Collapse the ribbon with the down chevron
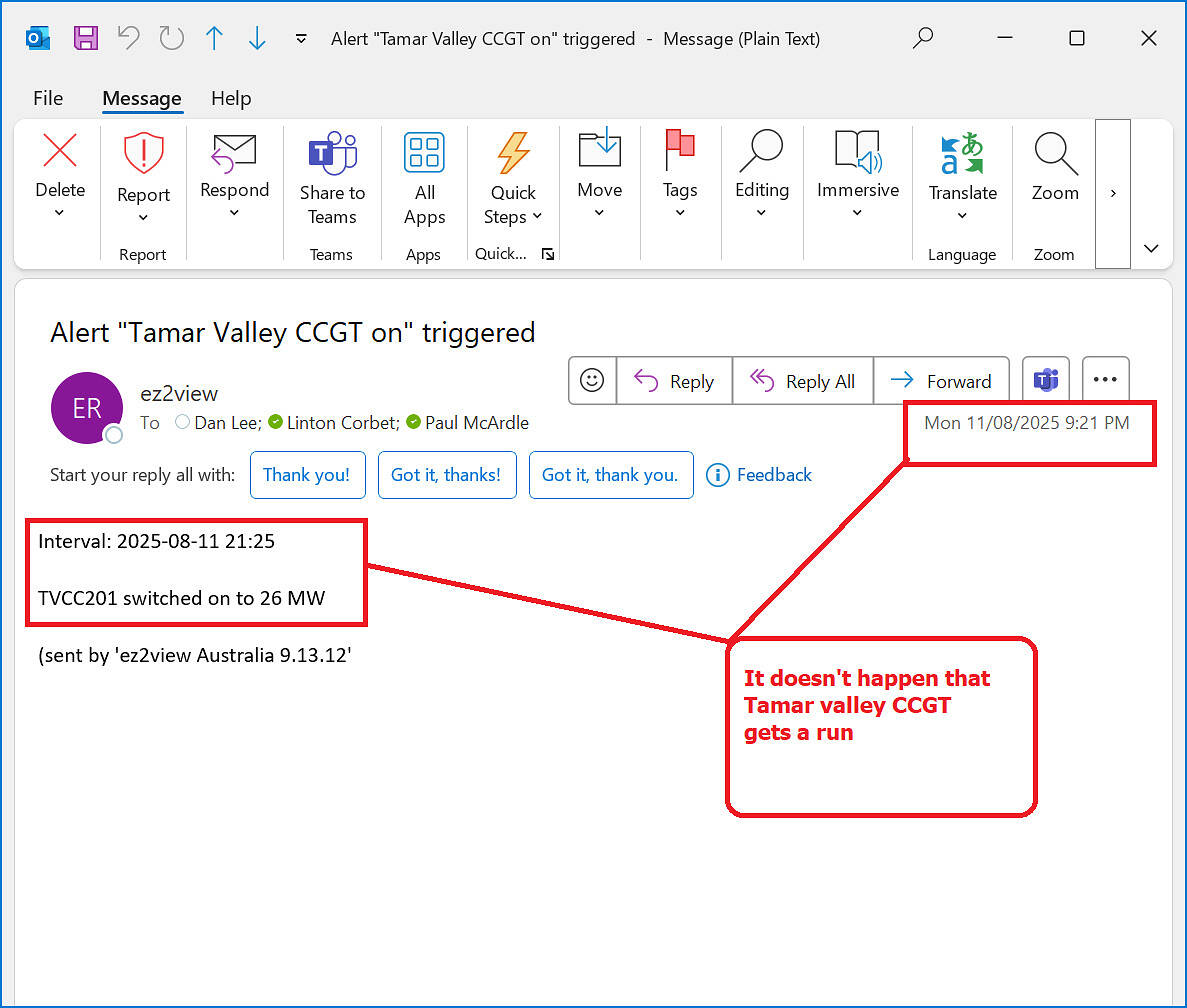Screen dimensions: 1187x1008 point(1151,248)
